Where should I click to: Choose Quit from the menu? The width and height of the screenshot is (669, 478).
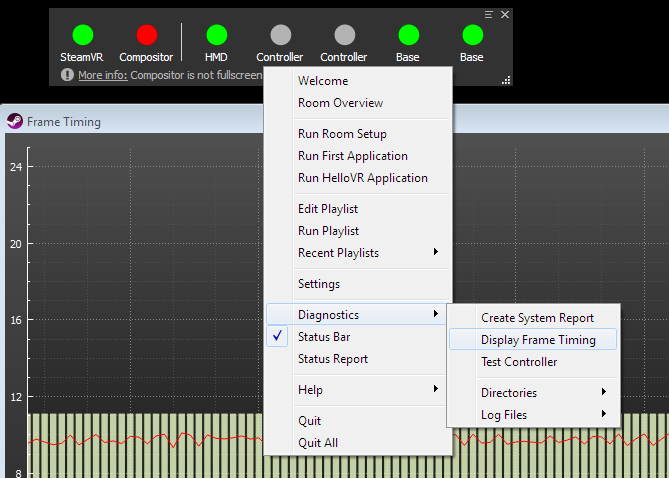tap(358, 421)
